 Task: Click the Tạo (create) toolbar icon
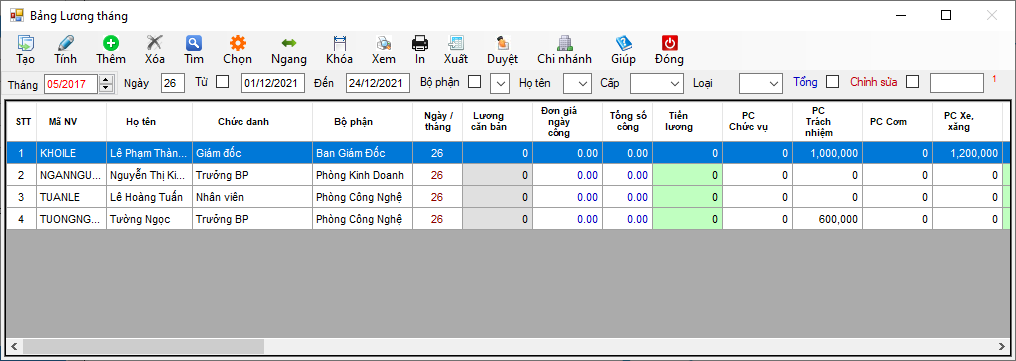click(x=26, y=43)
